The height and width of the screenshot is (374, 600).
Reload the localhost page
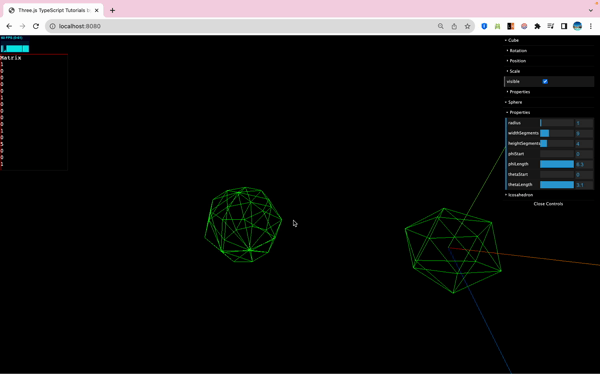36,26
